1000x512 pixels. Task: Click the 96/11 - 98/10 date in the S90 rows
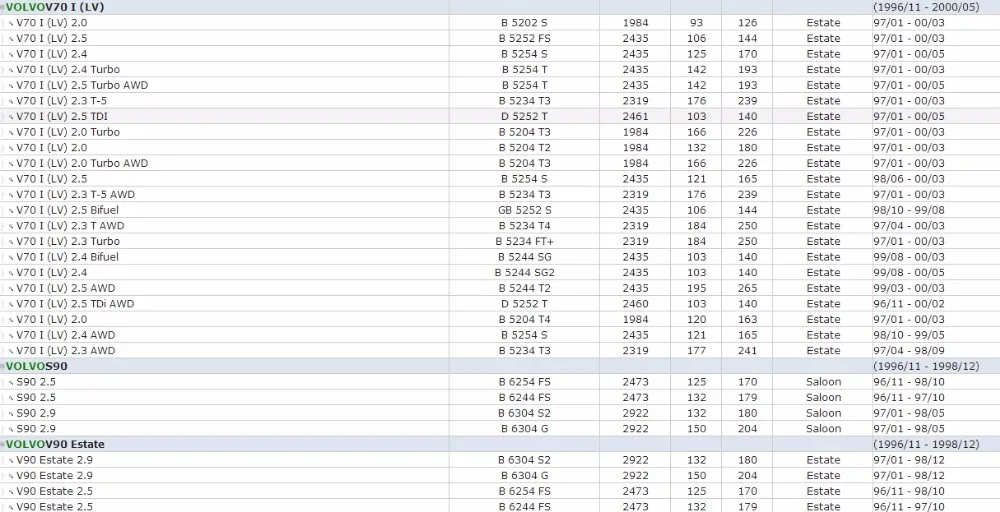pyautogui.click(x=909, y=382)
